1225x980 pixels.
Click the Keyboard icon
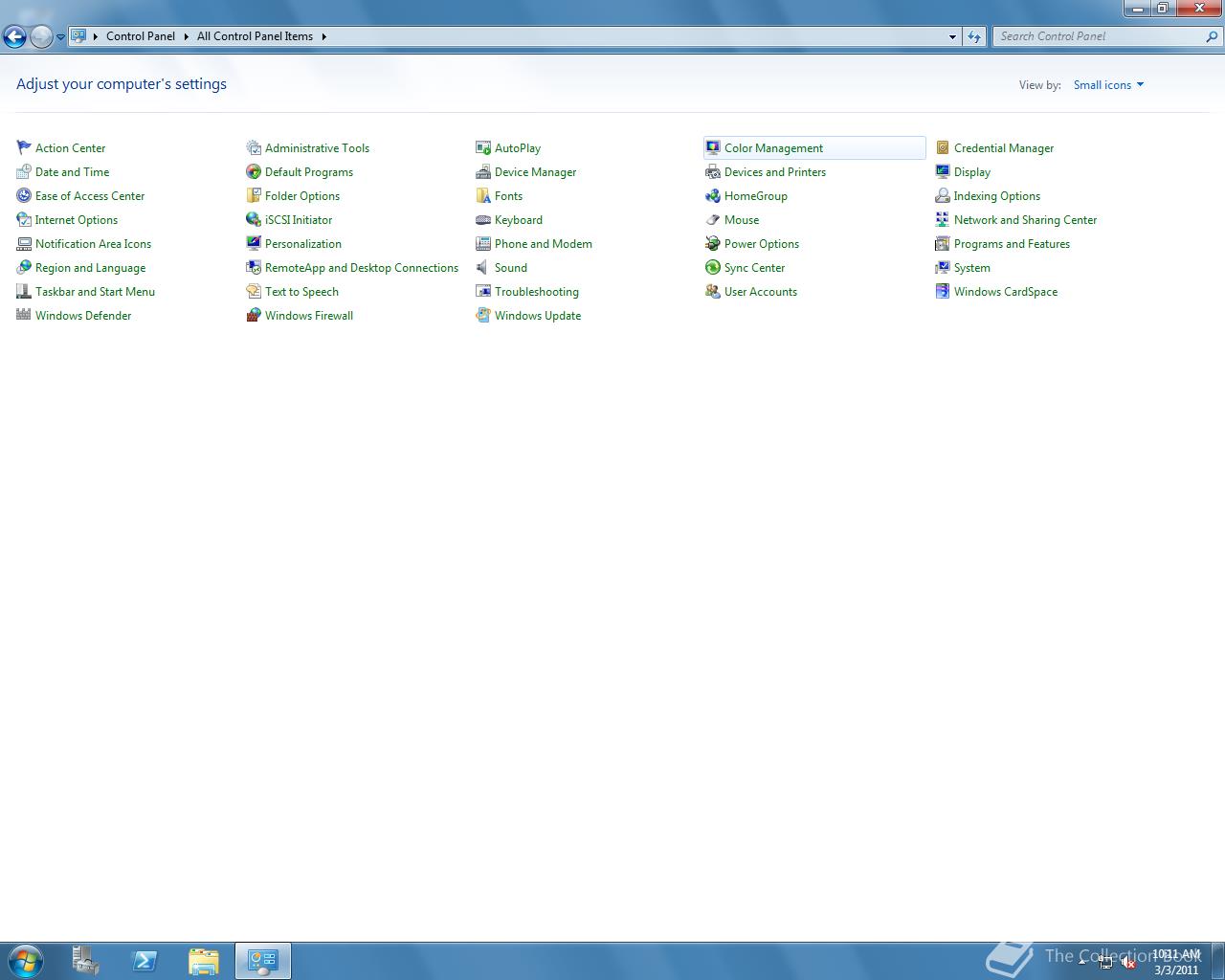[x=483, y=219]
